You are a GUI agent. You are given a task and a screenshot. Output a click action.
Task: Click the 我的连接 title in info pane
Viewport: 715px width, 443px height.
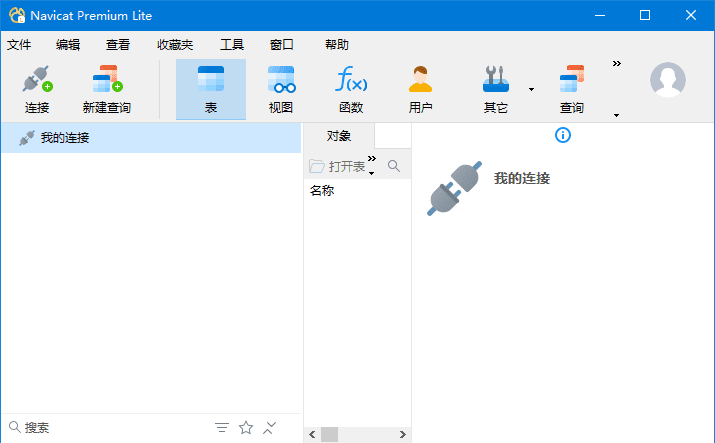click(x=522, y=178)
